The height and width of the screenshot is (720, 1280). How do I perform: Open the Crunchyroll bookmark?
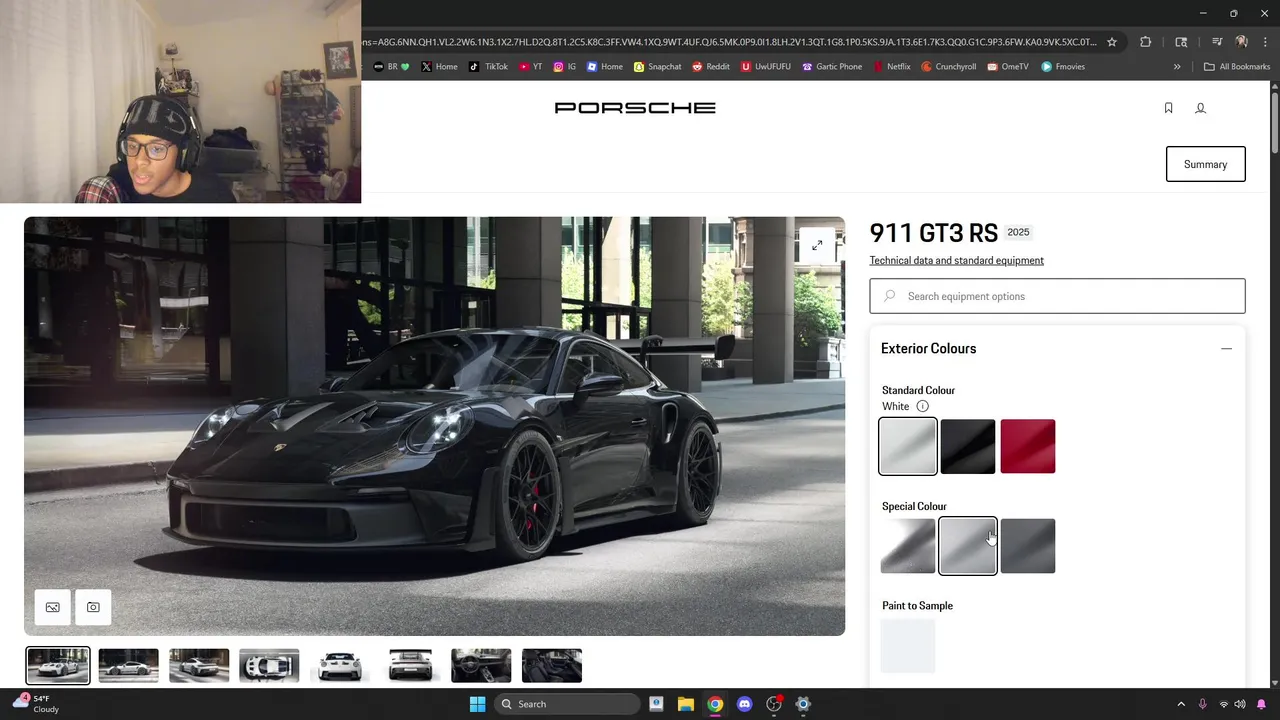pyautogui.click(x=949, y=67)
